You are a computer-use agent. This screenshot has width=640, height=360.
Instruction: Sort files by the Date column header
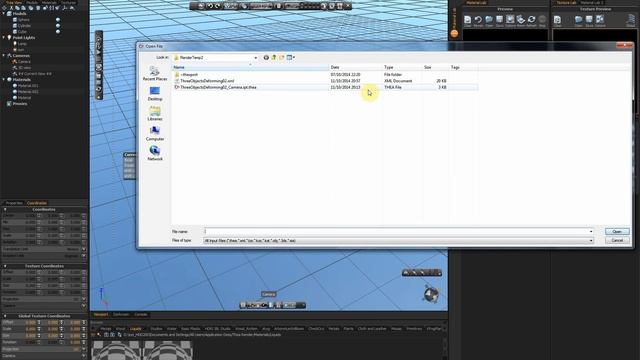coord(356,67)
